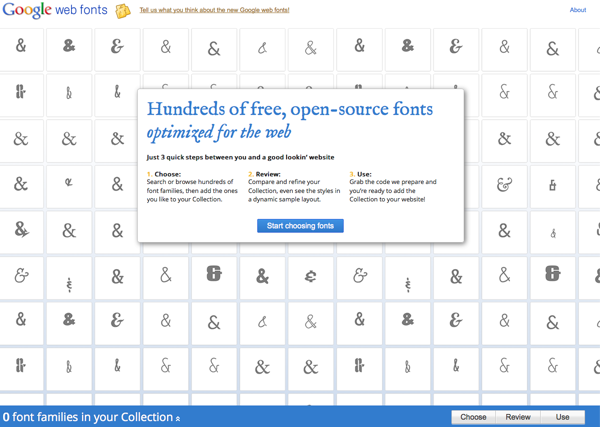Switch to the Use tab in the bottom bar
Screen dimensions: 600x427
pyautogui.click(x=562, y=417)
